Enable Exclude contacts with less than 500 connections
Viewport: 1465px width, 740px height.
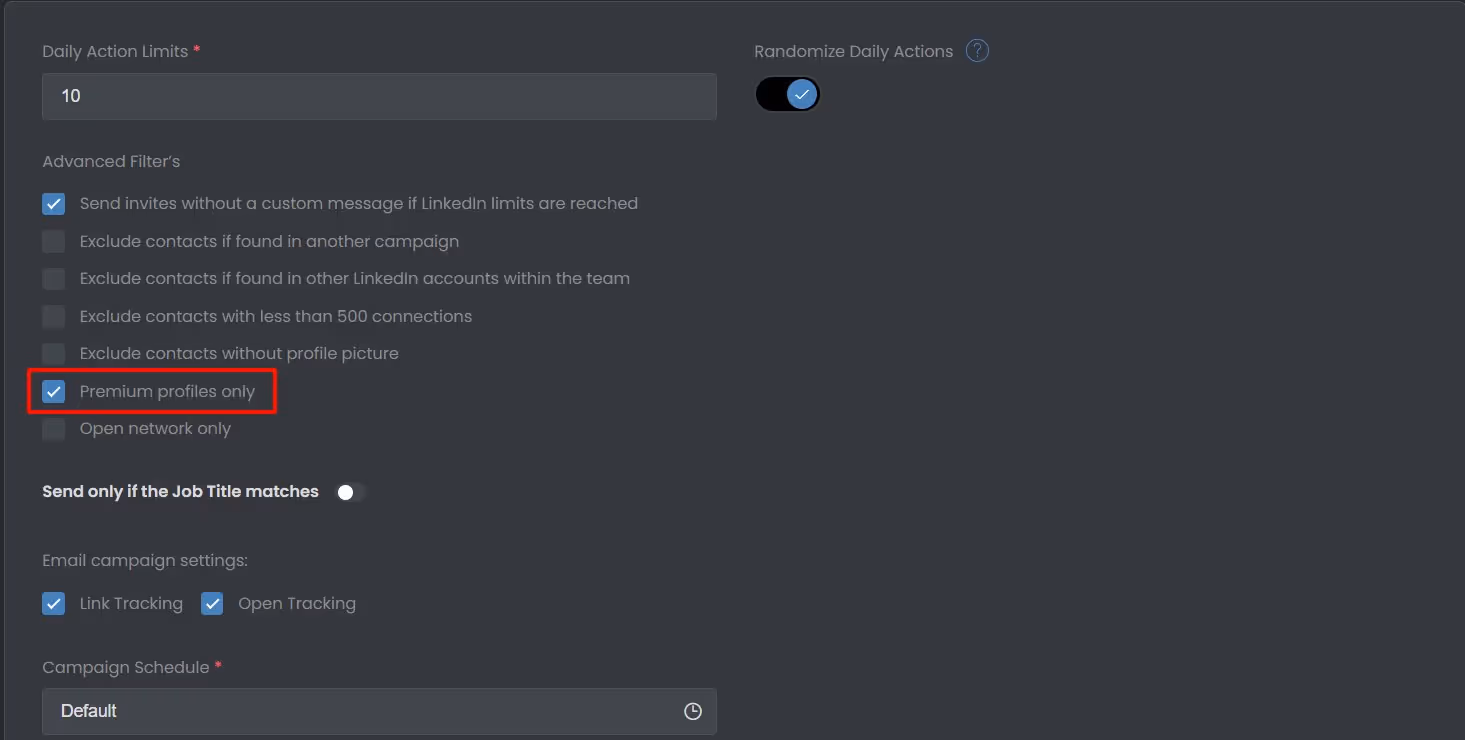click(x=53, y=316)
